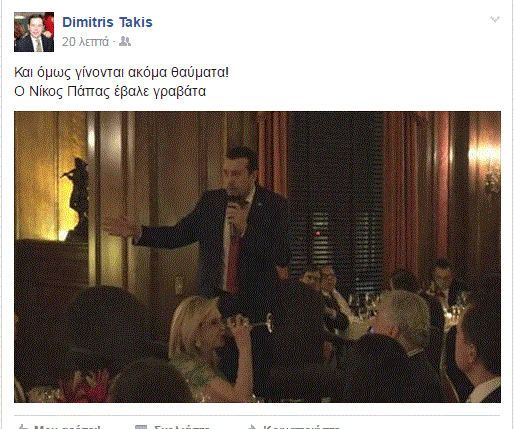Click the Σχολίασε comment label
Viewport: 514px width, 429px height.
tap(182, 427)
